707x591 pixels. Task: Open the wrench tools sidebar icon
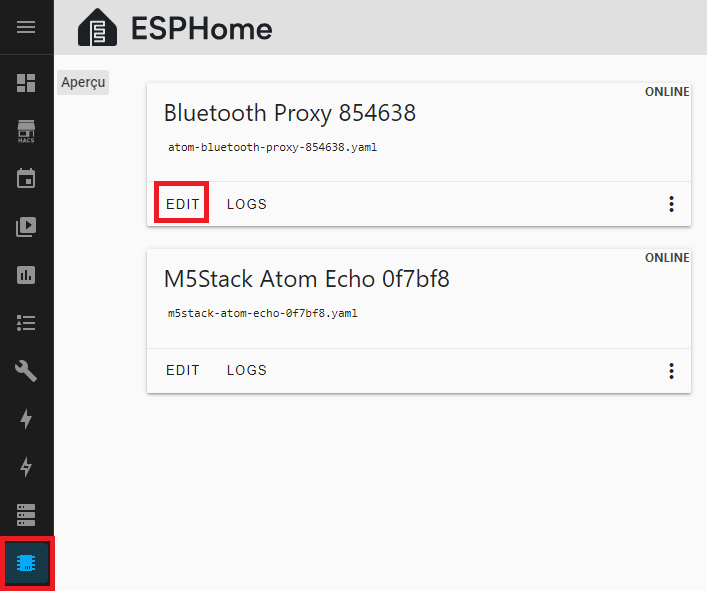[x=26, y=372]
